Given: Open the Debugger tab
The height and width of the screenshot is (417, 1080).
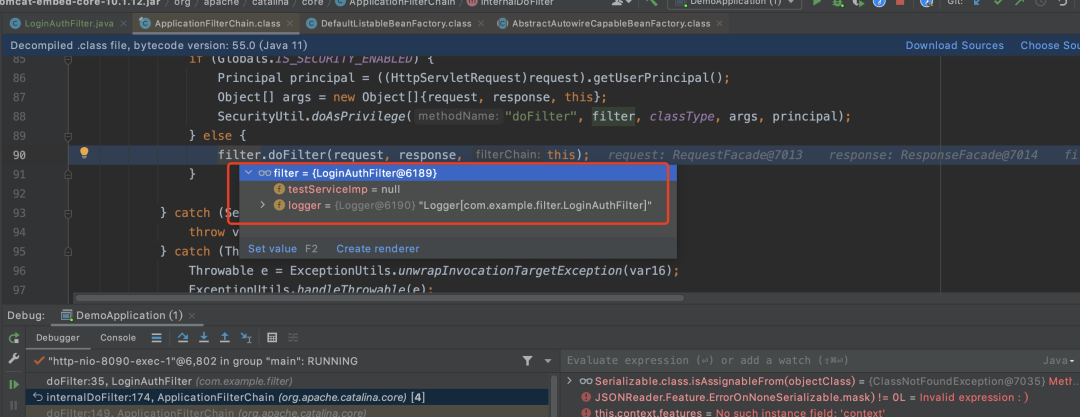Looking at the screenshot, I should 58,338.
